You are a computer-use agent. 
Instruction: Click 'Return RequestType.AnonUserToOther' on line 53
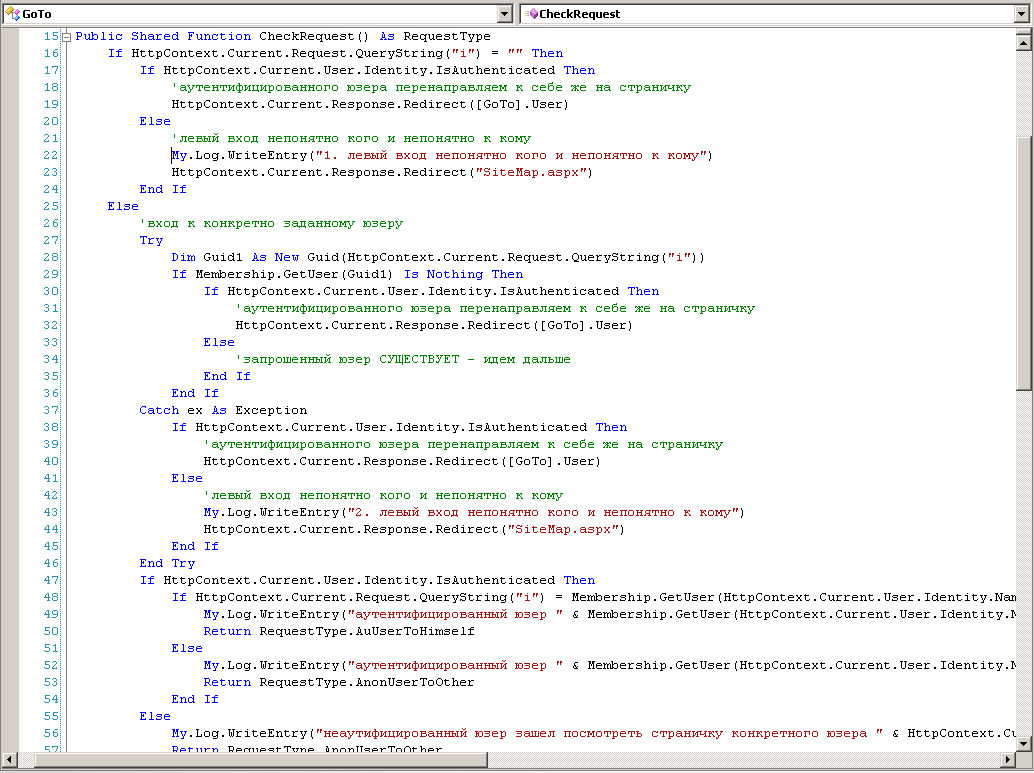[x=339, y=683]
